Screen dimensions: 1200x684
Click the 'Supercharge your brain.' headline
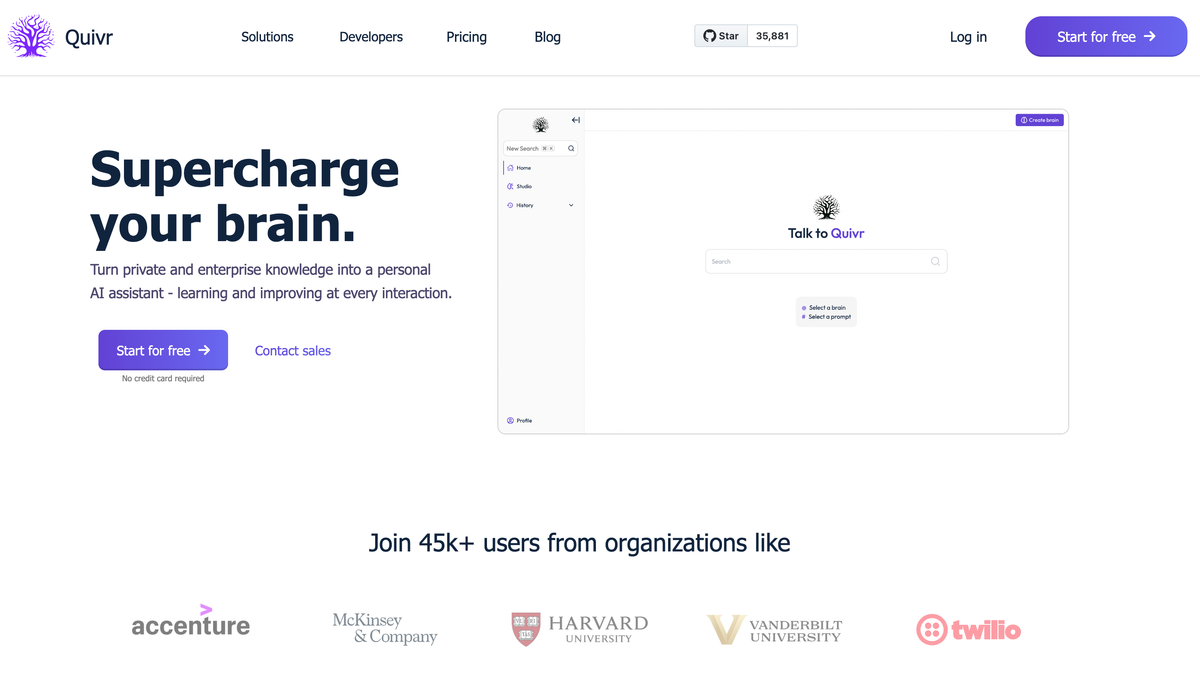click(x=245, y=198)
